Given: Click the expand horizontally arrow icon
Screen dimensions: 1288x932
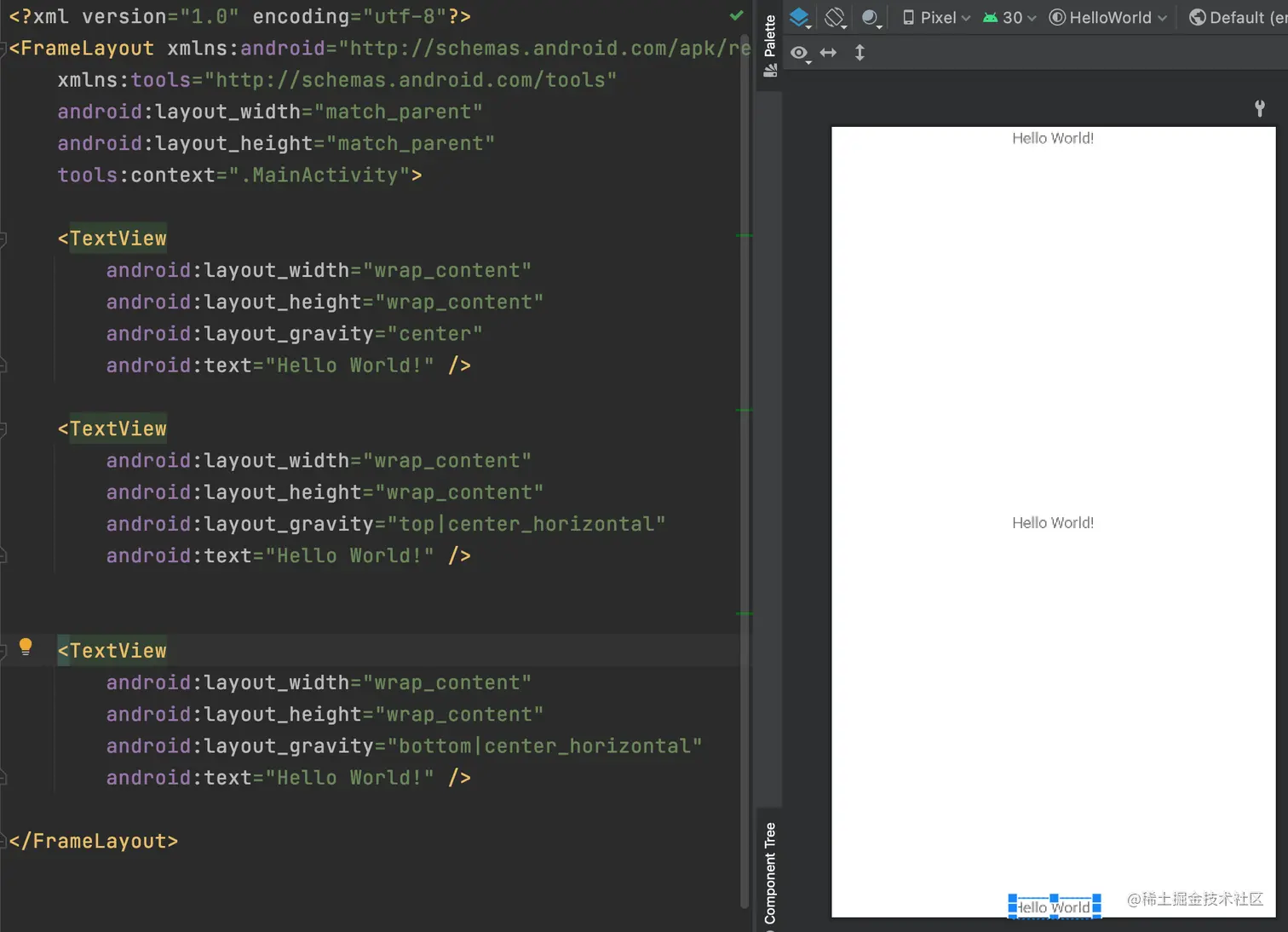Looking at the screenshot, I should pyautogui.click(x=828, y=53).
